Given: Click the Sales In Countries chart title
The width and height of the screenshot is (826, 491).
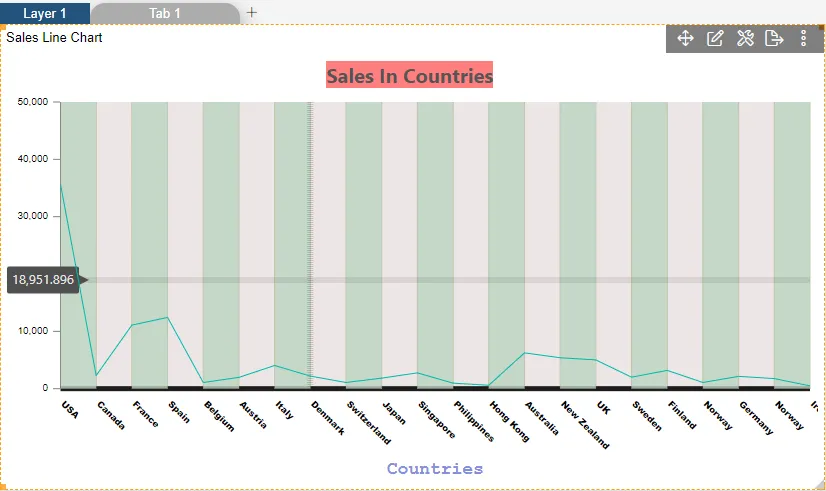Looking at the screenshot, I should pyautogui.click(x=409, y=75).
